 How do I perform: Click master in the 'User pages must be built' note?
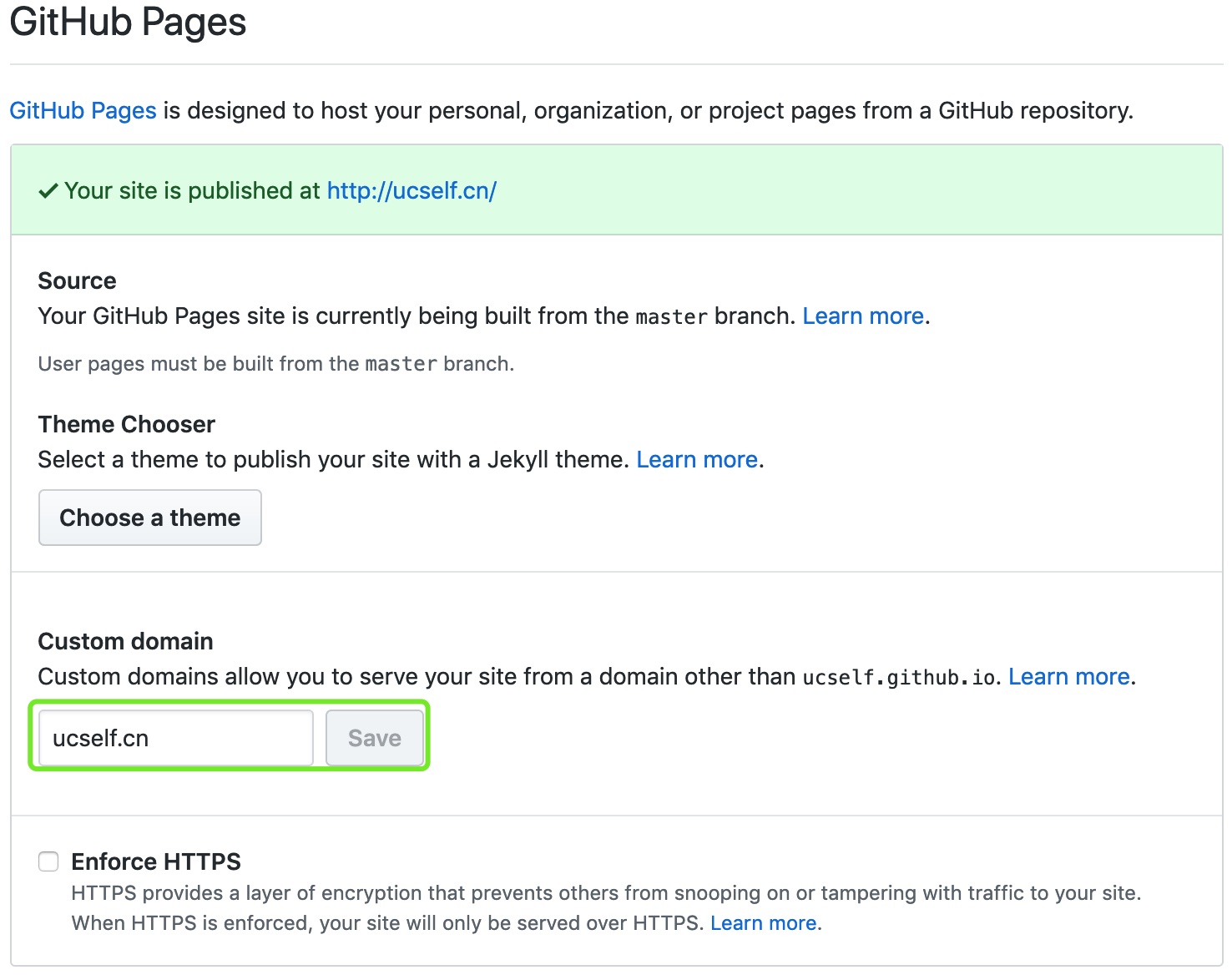click(x=401, y=365)
